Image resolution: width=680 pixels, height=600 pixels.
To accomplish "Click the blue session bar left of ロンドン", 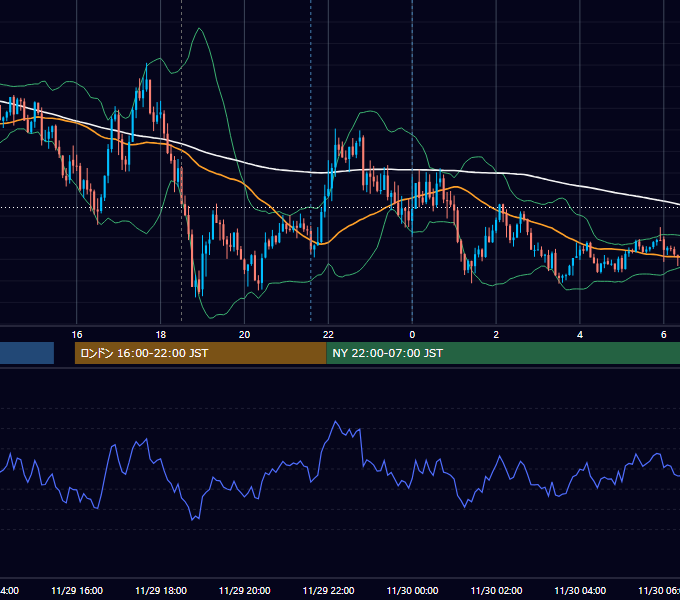I will 27,353.
